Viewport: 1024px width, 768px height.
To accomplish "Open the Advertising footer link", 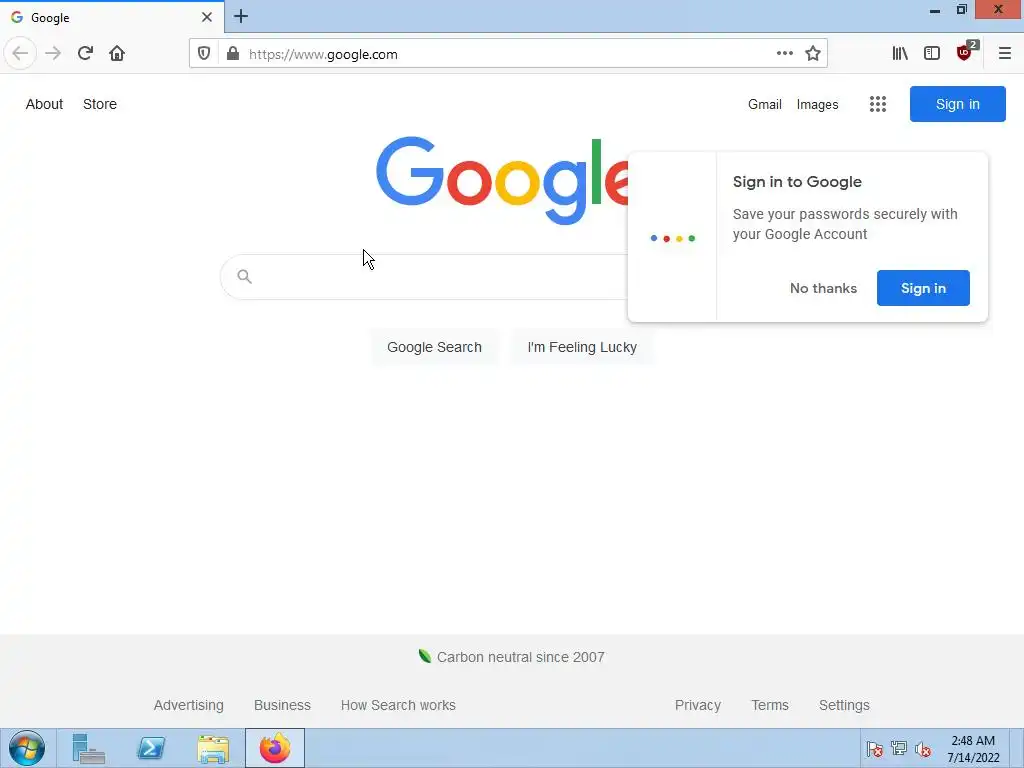I will (188, 705).
